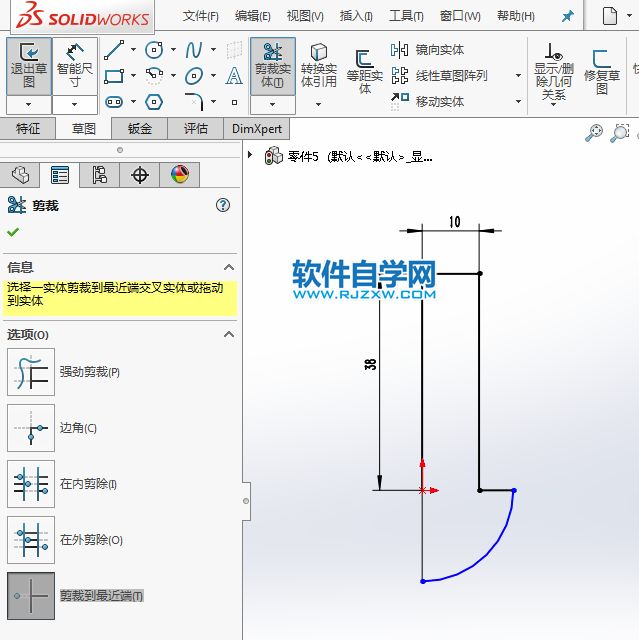Click Offset Entities (等距实体)
This screenshot has height=640, width=639.
[364, 71]
